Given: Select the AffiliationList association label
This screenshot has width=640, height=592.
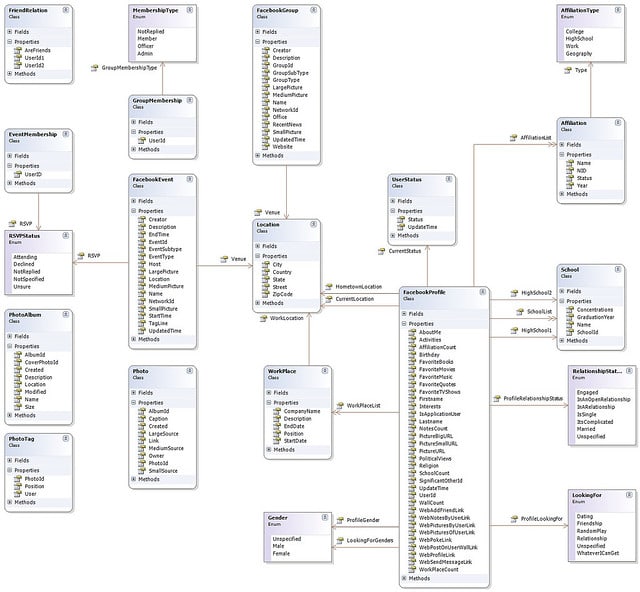Looking at the screenshot, I should 536,138.
